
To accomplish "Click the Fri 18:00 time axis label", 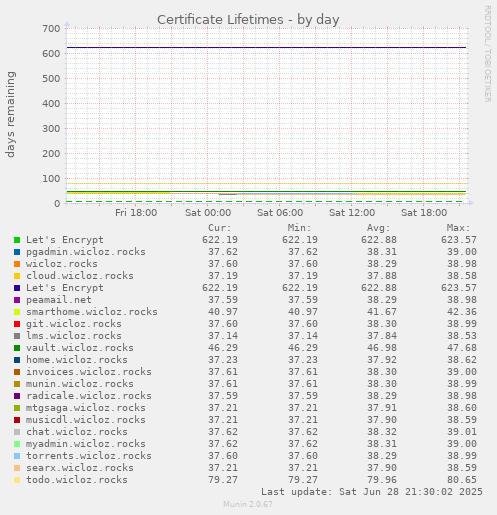I will [x=136, y=213].
